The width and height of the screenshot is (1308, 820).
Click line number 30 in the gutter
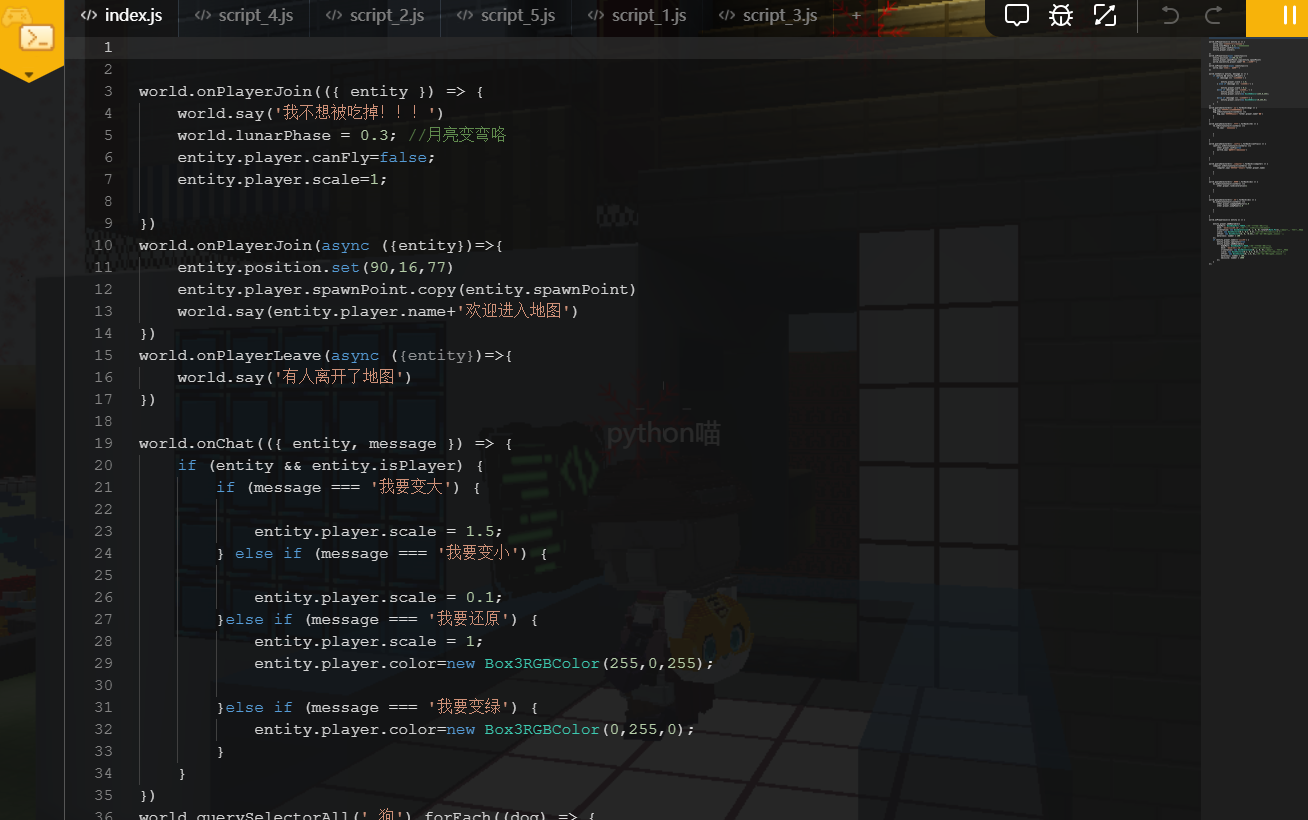point(103,685)
